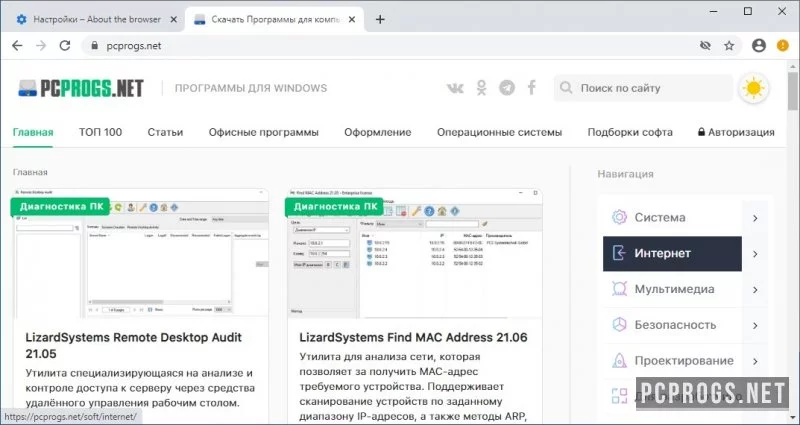Screen dimensions: 800x425
Task: Open the Главная menu item
Action: (33, 132)
